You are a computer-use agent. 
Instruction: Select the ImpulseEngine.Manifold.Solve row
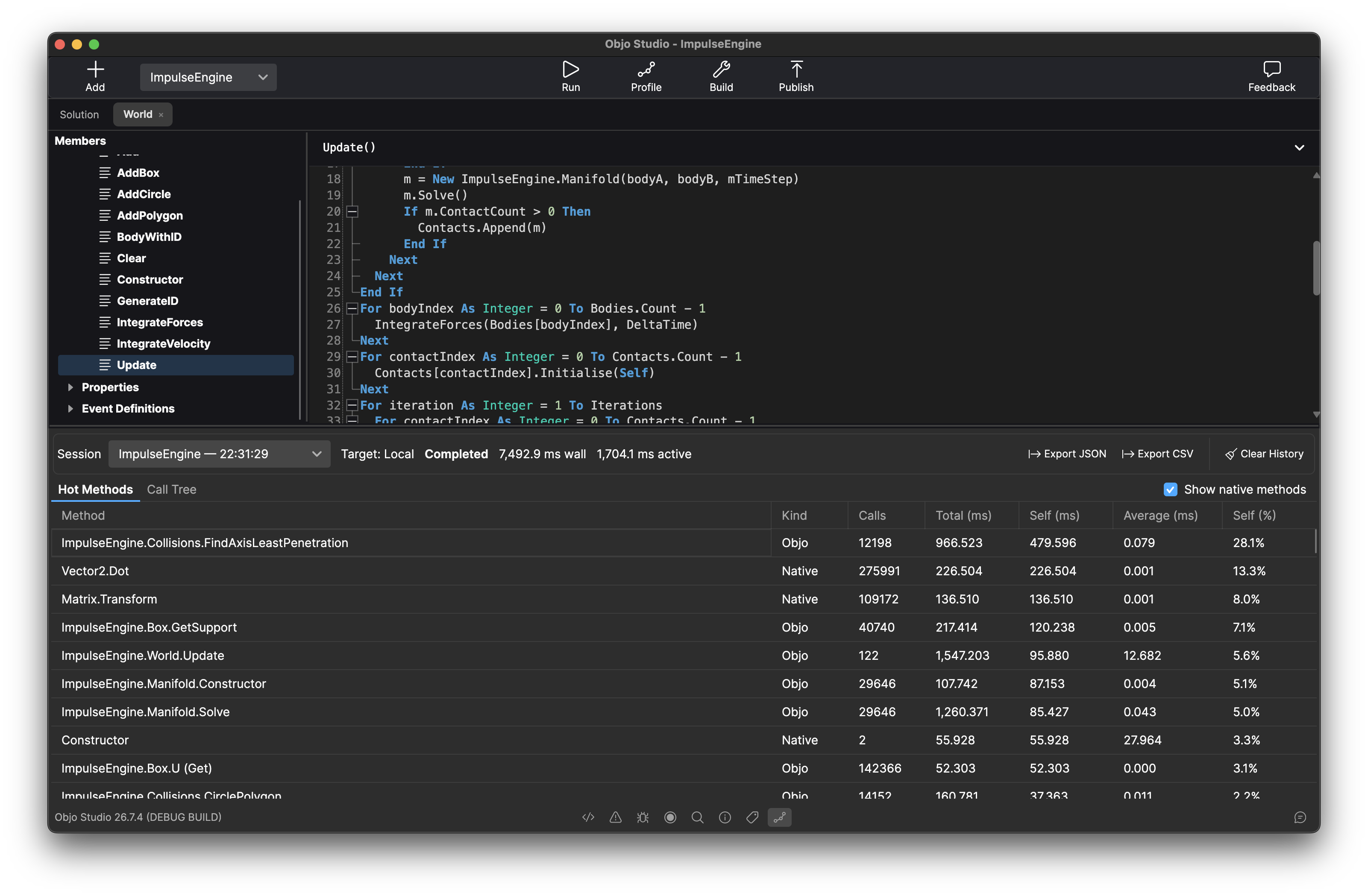(684, 712)
